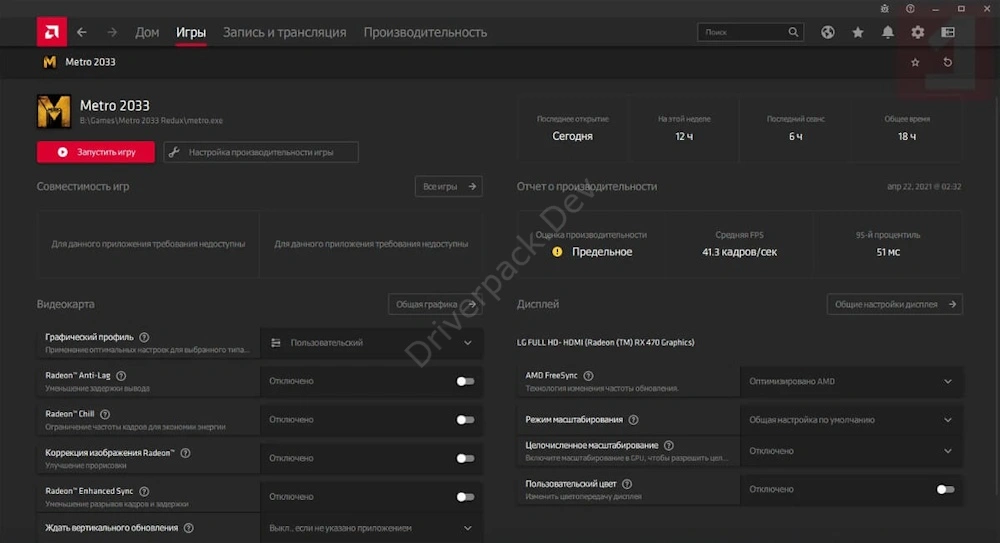Click the AMD logo home icon
Viewport: 1000px width, 543px height.
[x=52, y=32]
